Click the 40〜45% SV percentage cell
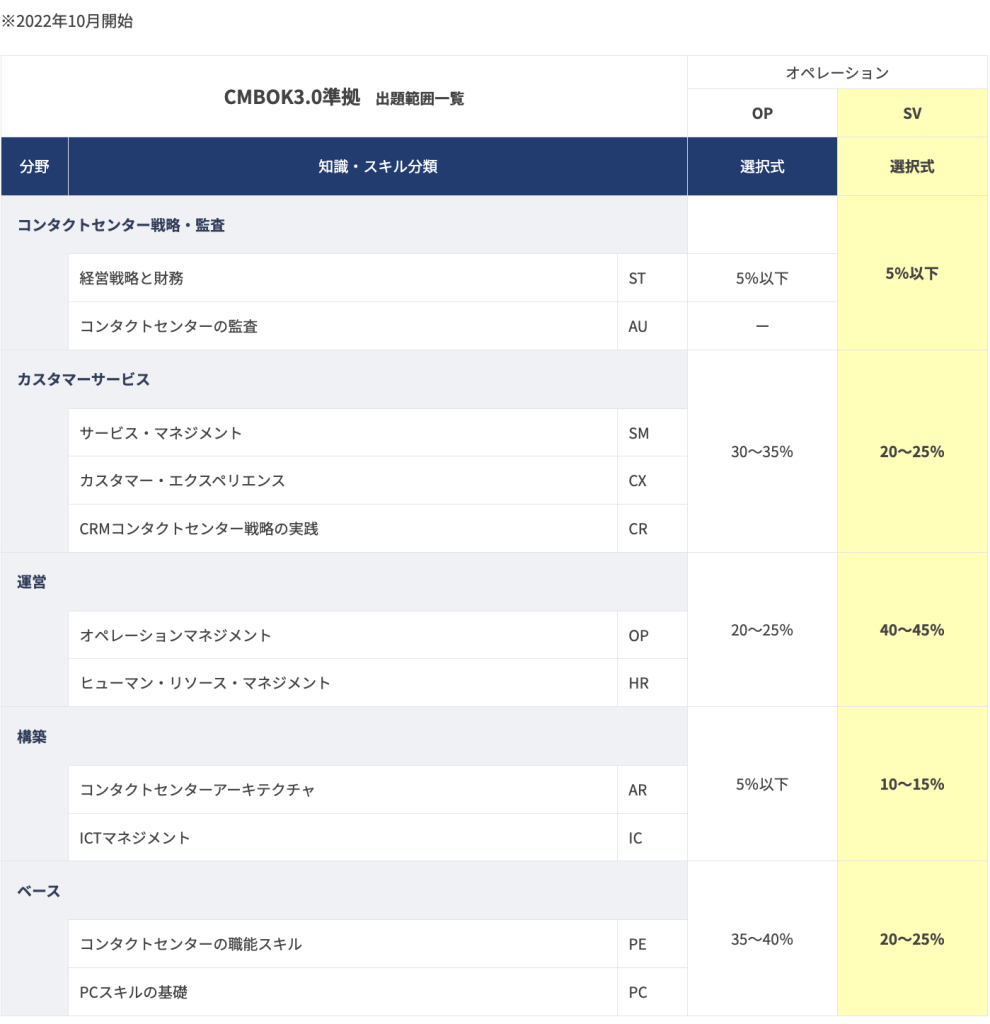 point(912,630)
